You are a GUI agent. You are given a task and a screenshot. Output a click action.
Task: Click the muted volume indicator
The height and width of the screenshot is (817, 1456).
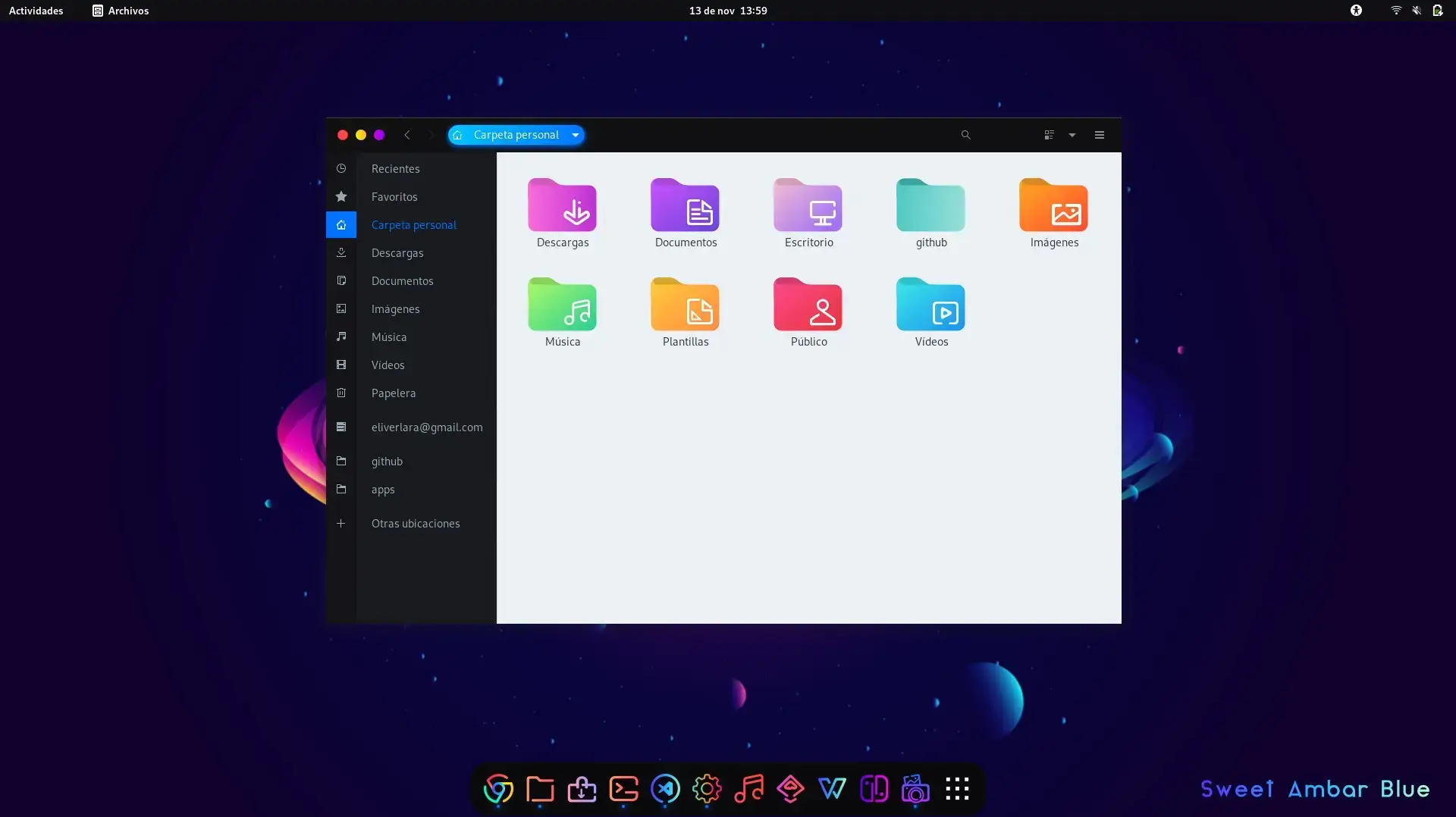click(1417, 11)
